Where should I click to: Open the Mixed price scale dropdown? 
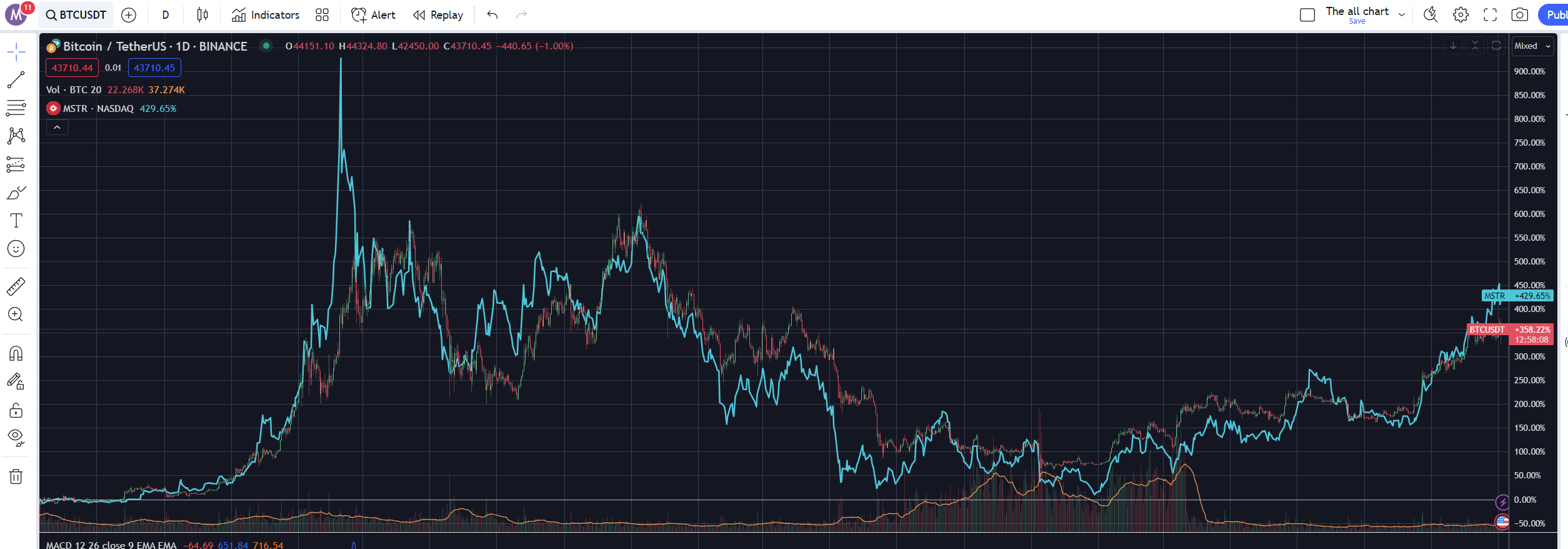click(1532, 46)
